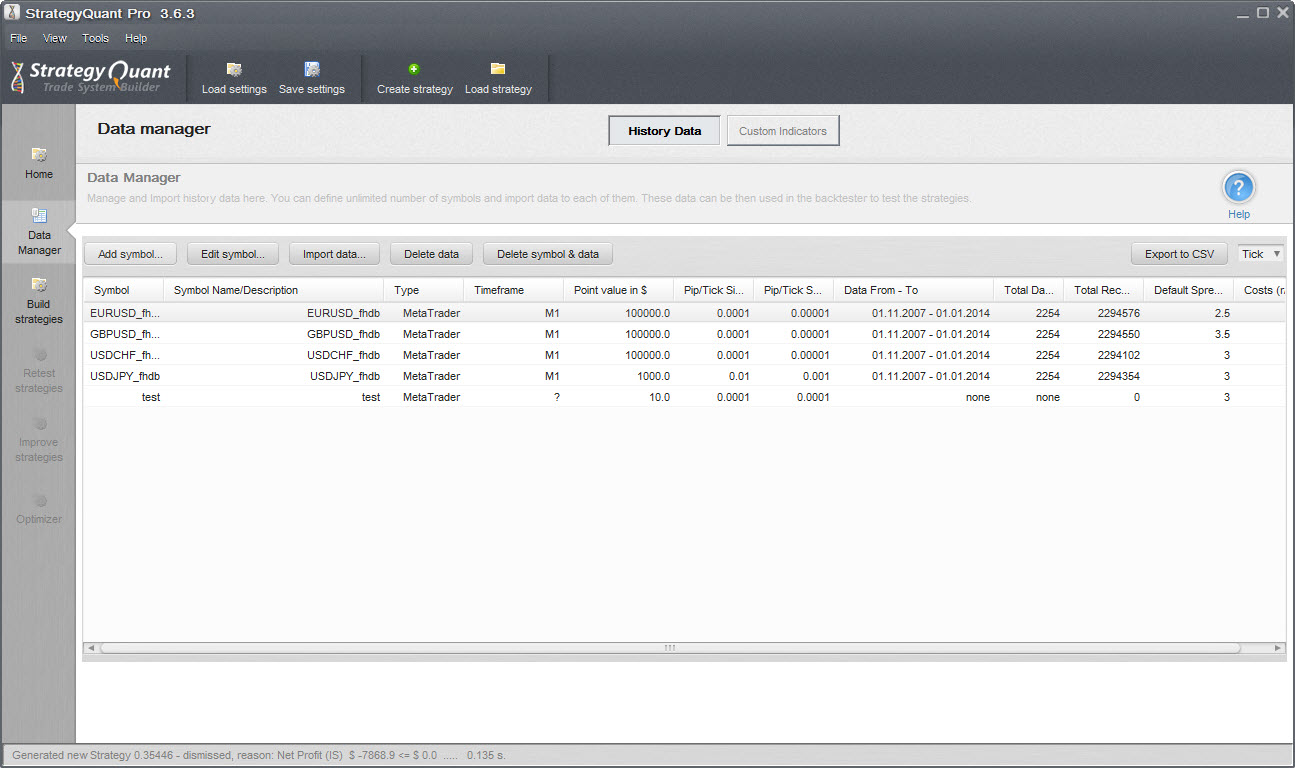Select the Data Manager sidebar icon
The image size is (1295, 768).
tap(39, 214)
